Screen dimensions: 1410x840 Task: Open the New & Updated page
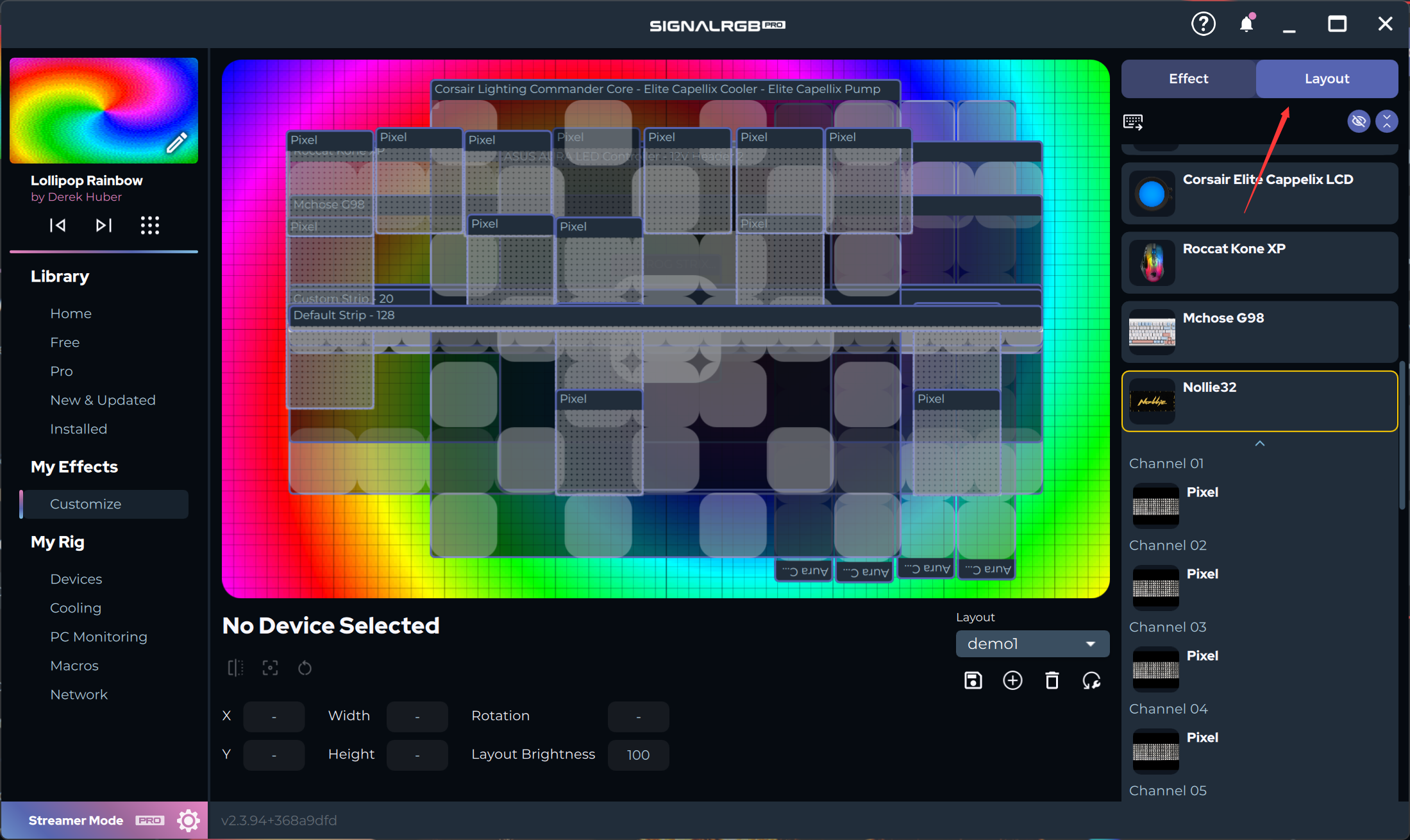[x=103, y=400]
